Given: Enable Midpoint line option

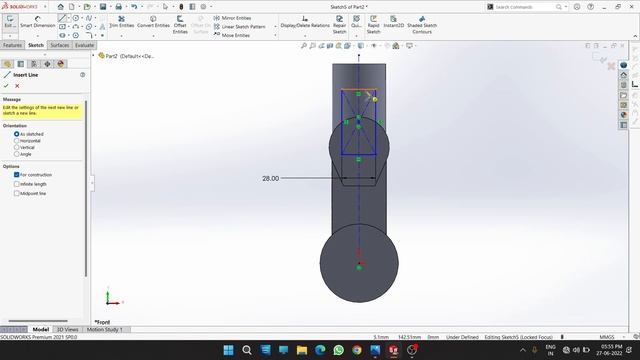Looking at the screenshot, I should click(x=16, y=193).
